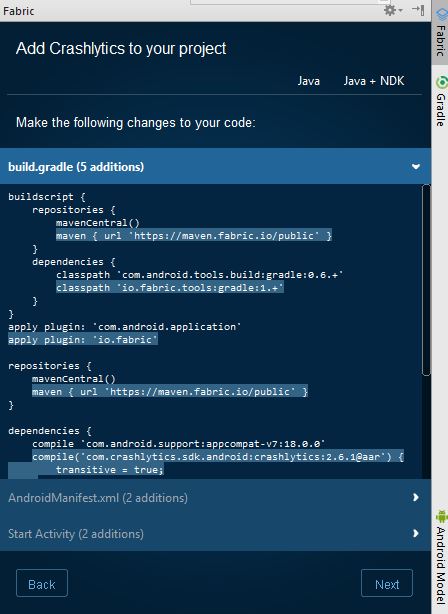Expand the AndroidManifest.xml additions section
The image size is (448, 614).
point(415,497)
